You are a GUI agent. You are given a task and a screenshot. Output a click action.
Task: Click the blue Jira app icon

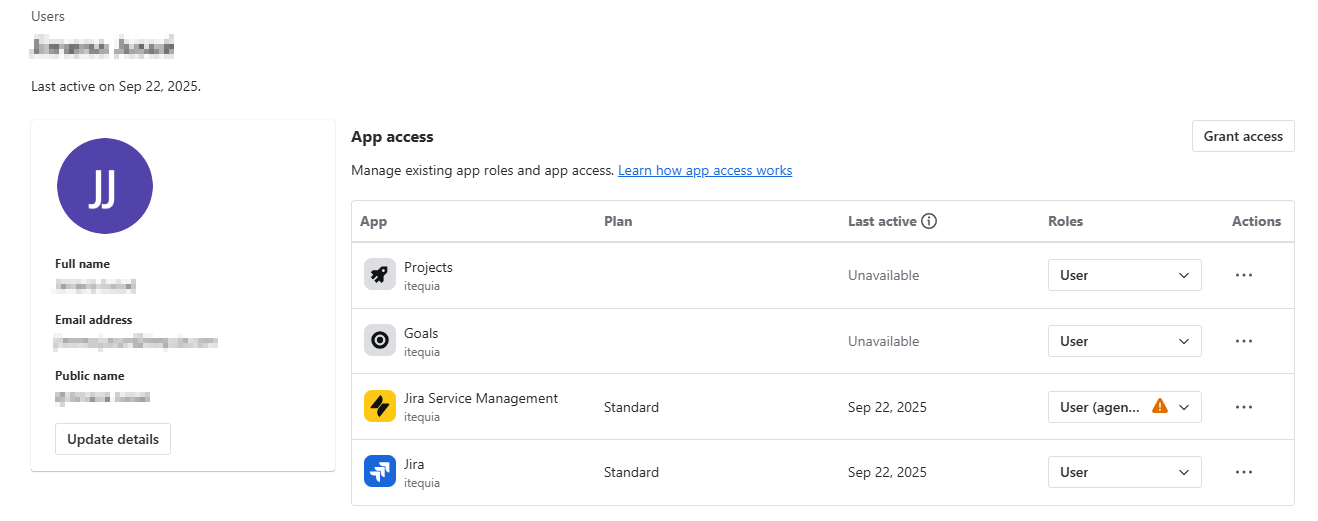[x=380, y=472]
